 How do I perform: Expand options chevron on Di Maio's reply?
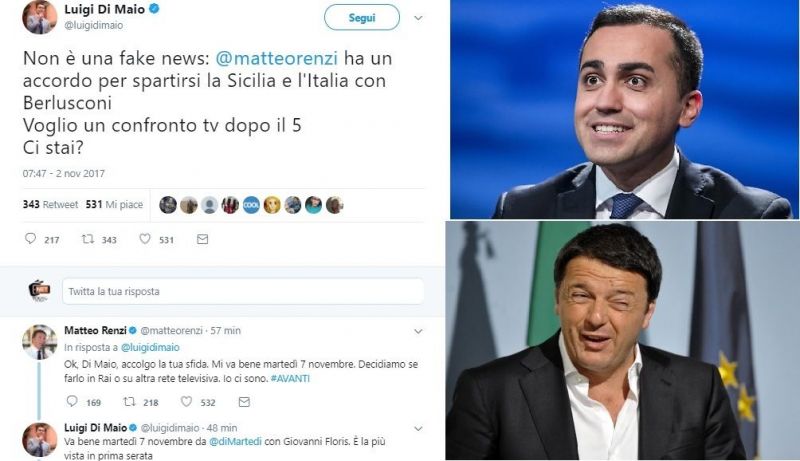point(418,428)
